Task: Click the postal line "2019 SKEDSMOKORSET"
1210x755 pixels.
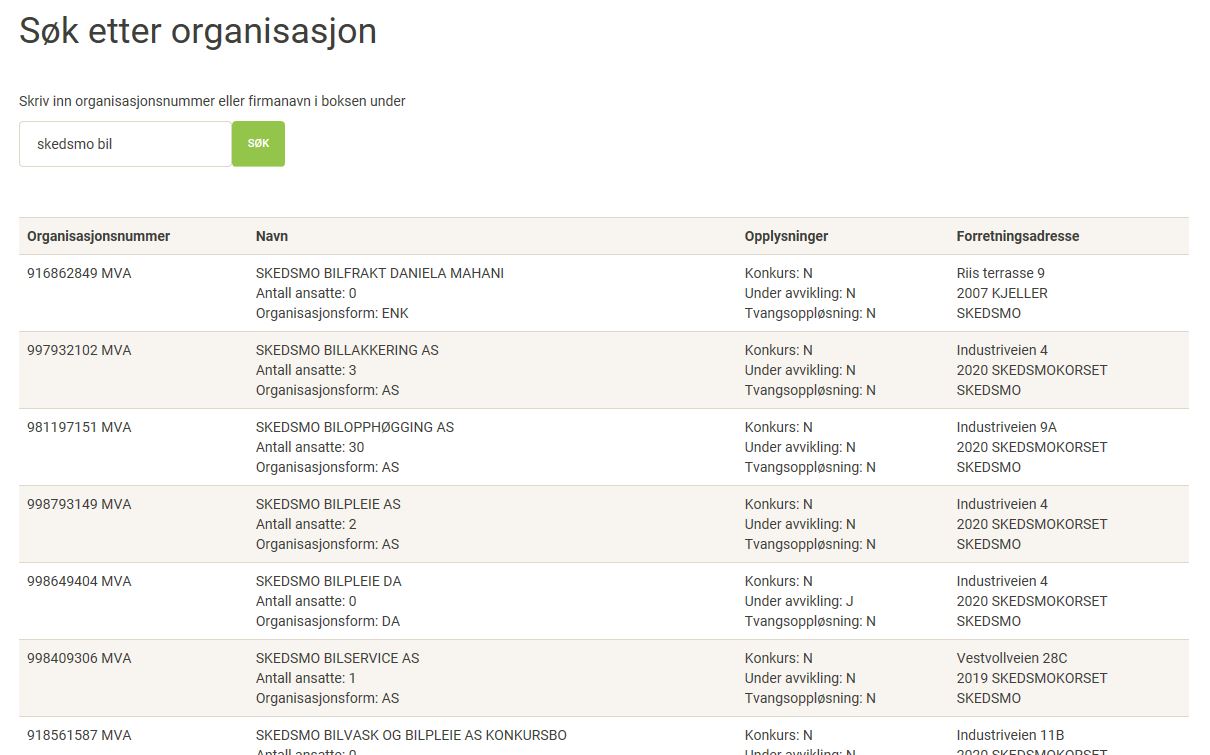Action: [1032, 678]
